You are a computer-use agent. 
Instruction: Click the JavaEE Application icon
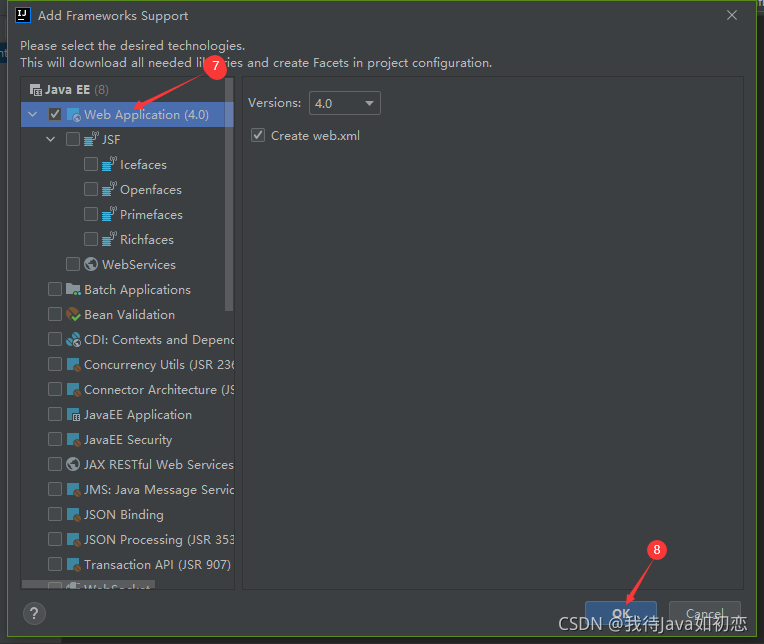pyautogui.click(x=73, y=415)
